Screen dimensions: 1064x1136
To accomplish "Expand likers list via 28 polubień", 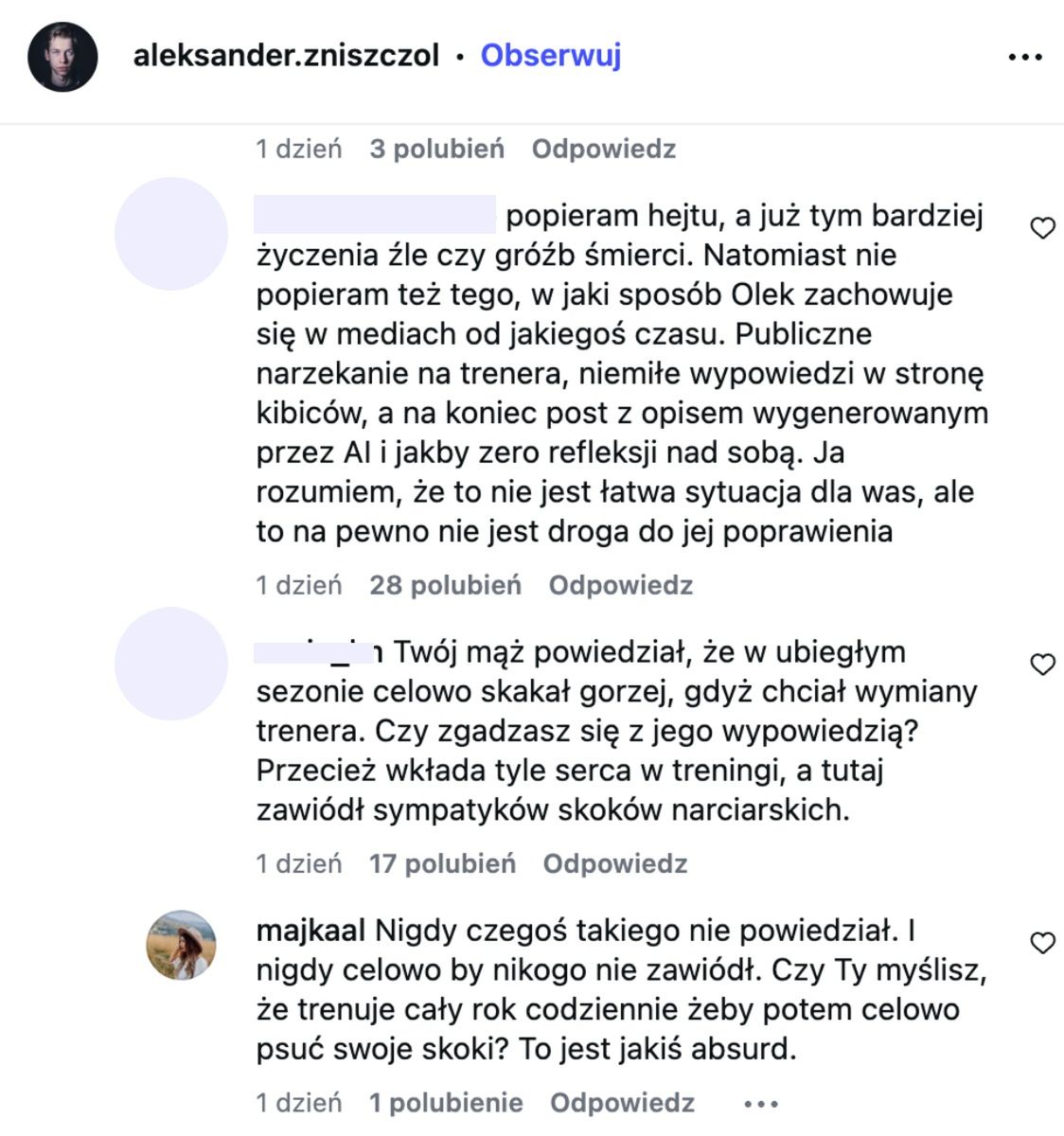I will [x=444, y=585].
